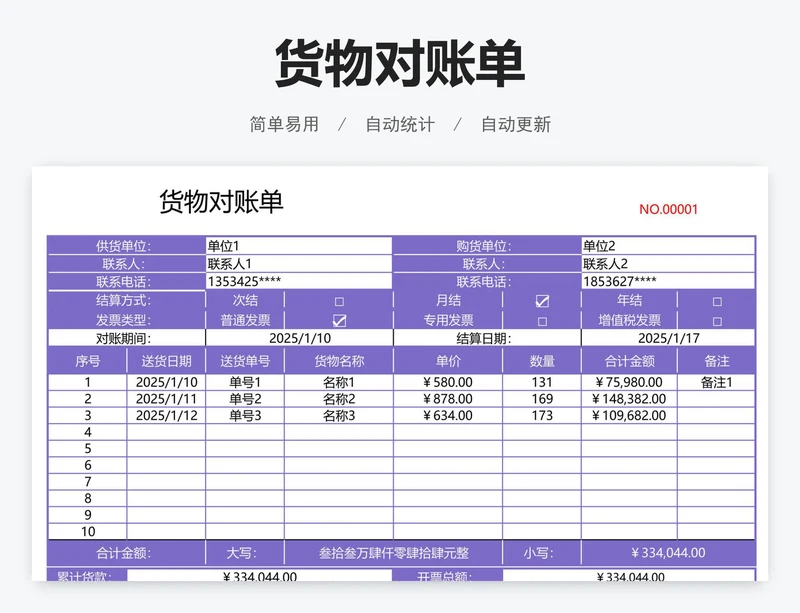The height and width of the screenshot is (613, 800).
Task: Click the sheet title 货物对账单
Action: point(221,202)
